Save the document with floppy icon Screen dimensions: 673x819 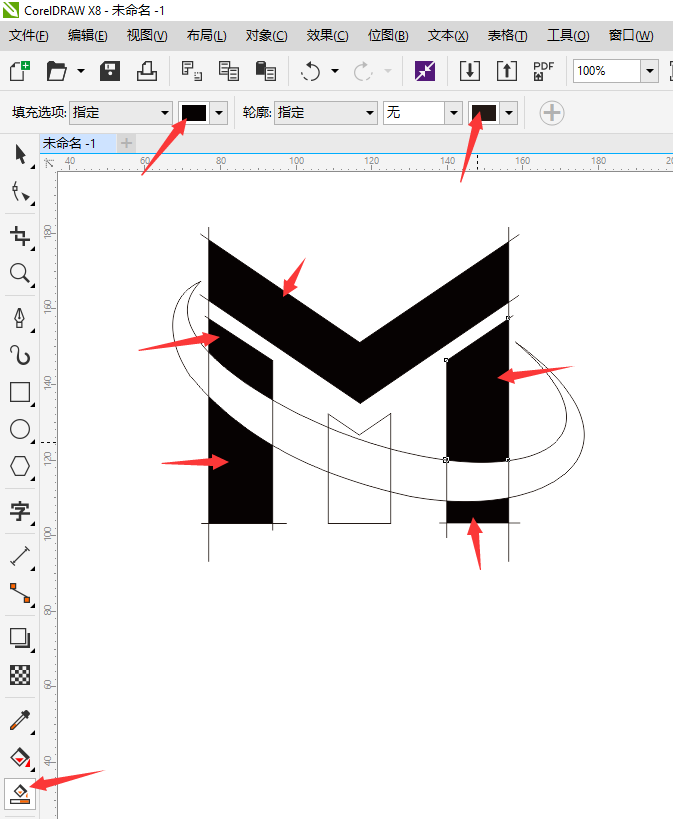click(110, 71)
